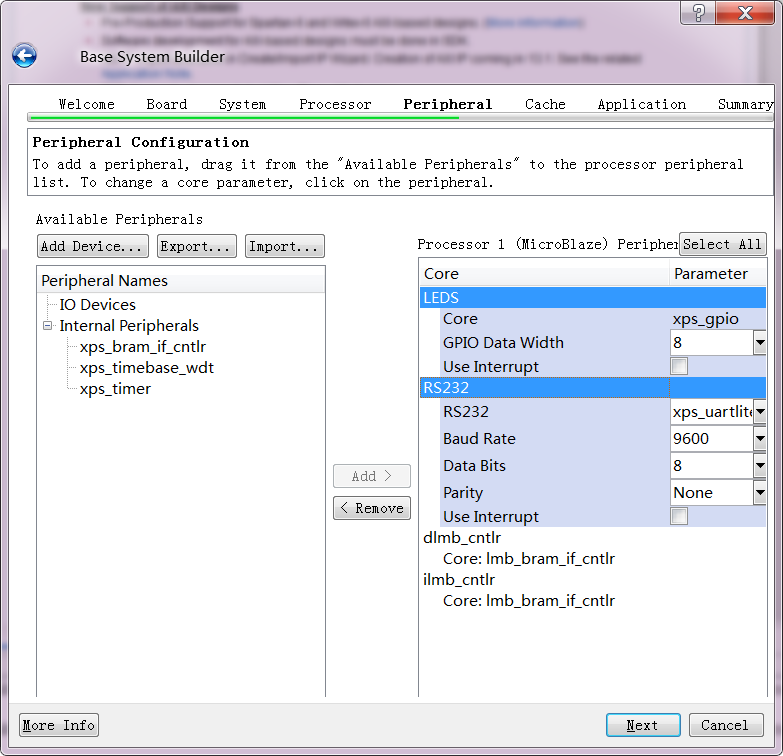Open the GPIO Data Width dropdown
783x756 pixels.
[759, 343]
